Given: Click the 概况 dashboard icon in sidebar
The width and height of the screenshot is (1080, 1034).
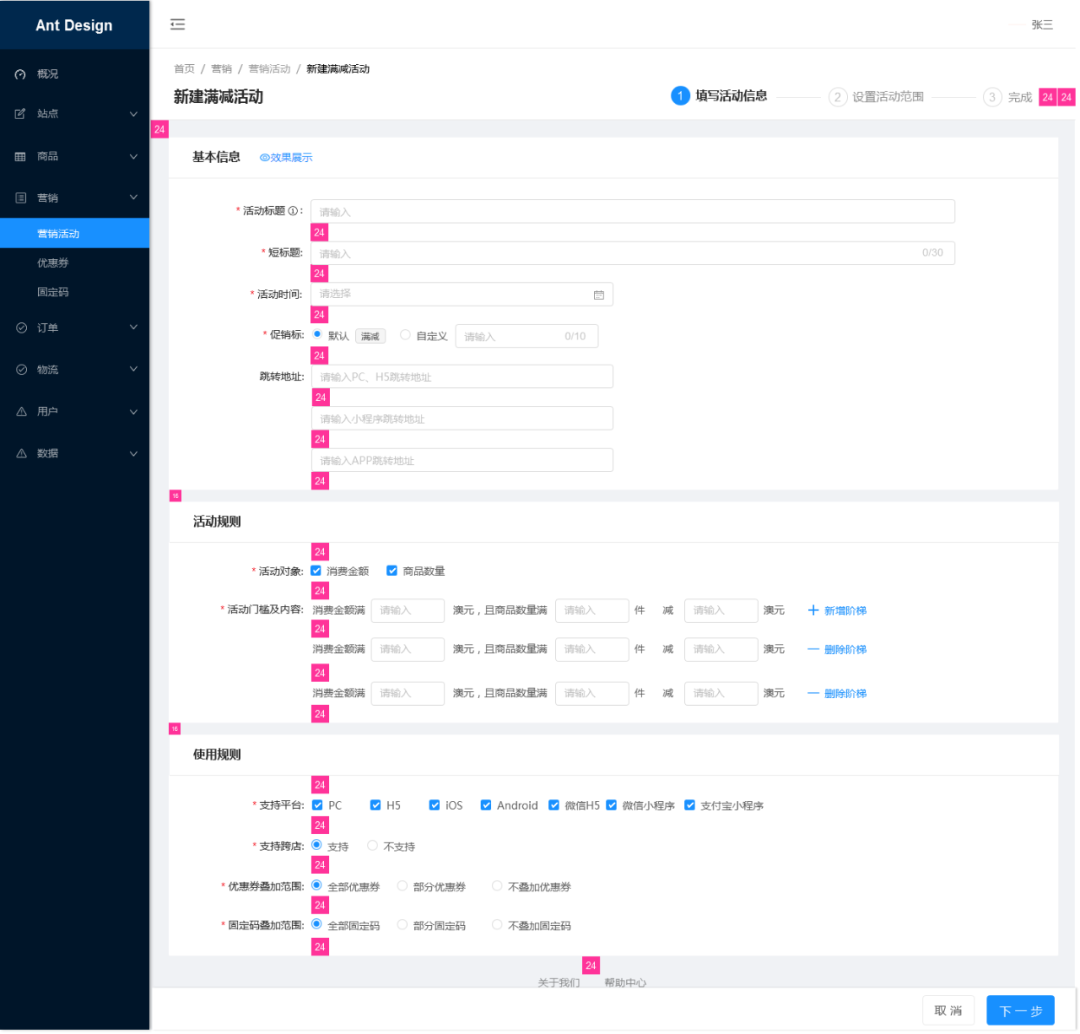Looking at the screenshot, I should [21, 74].
